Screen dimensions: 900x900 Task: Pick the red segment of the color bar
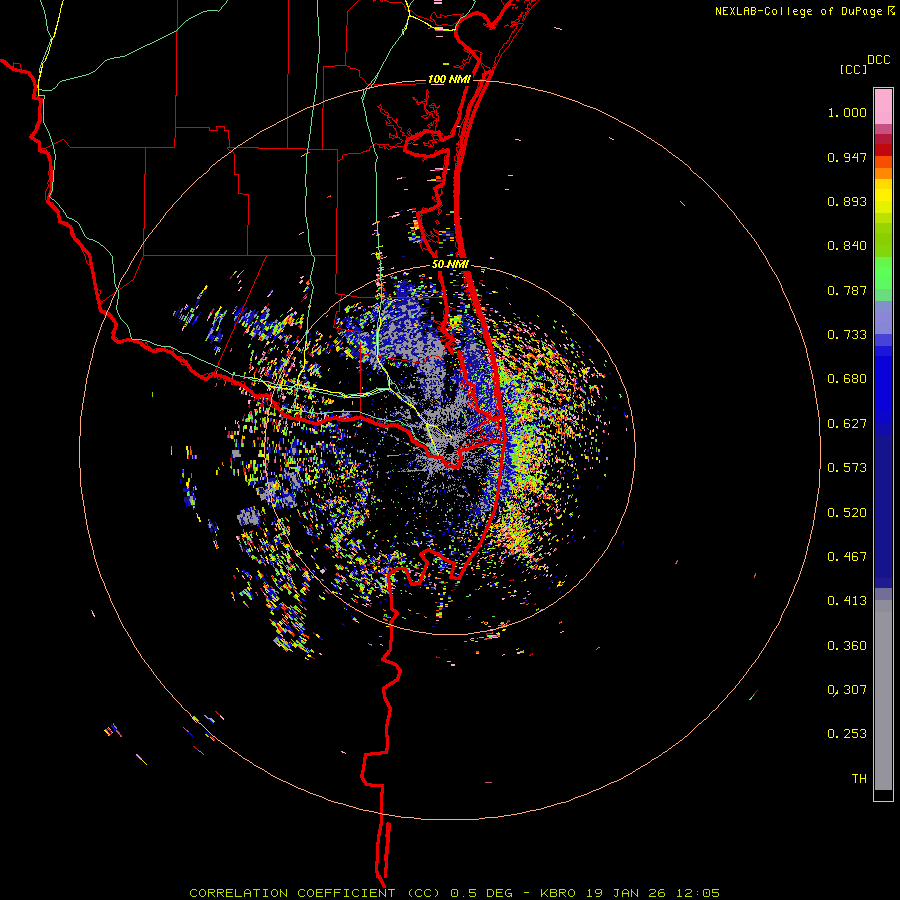coord(883,149)
